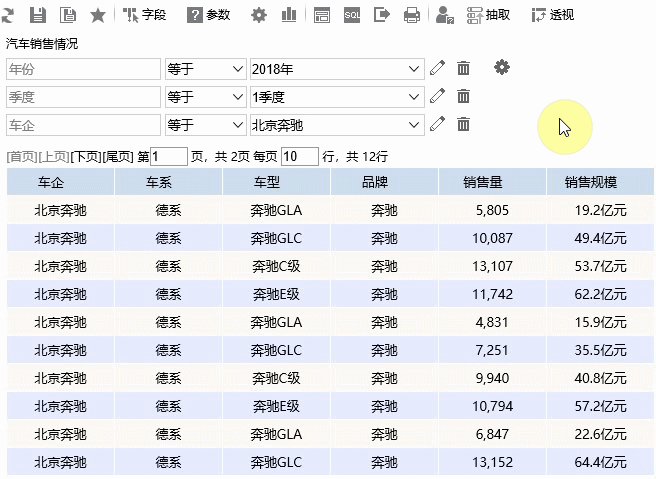The height and width of the screenshot is (479, 656).
Task: Click the 4,831 sales cell
Action: tap(492, 322)
